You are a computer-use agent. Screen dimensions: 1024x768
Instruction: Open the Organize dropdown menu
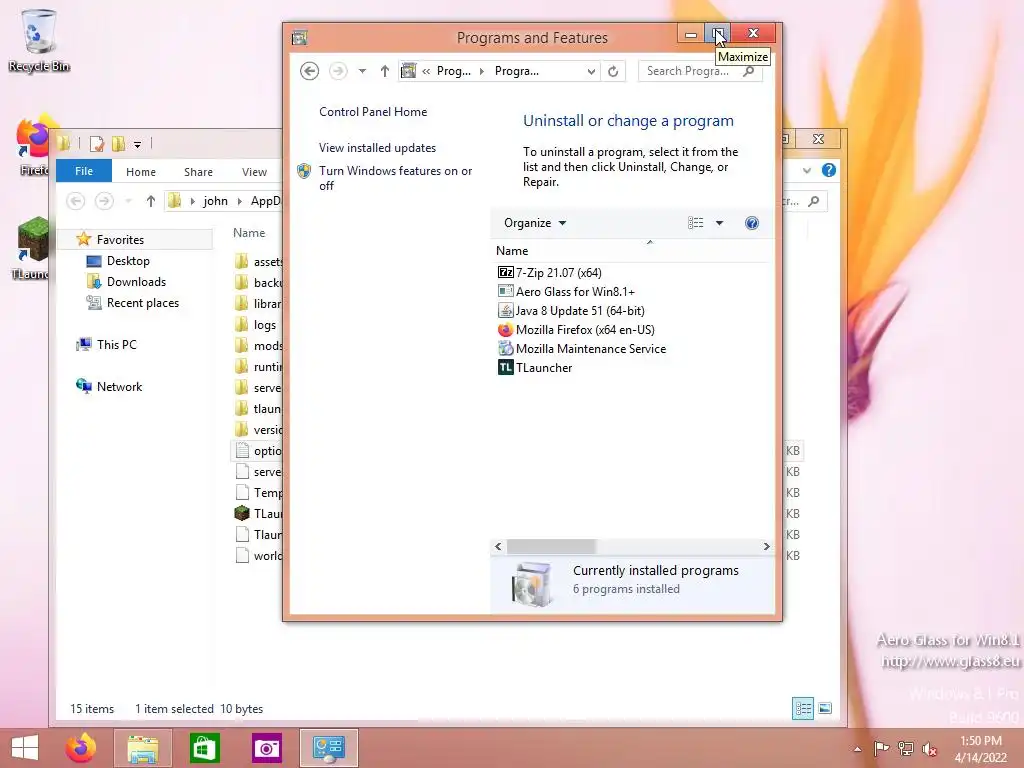[x=535, y=223]
